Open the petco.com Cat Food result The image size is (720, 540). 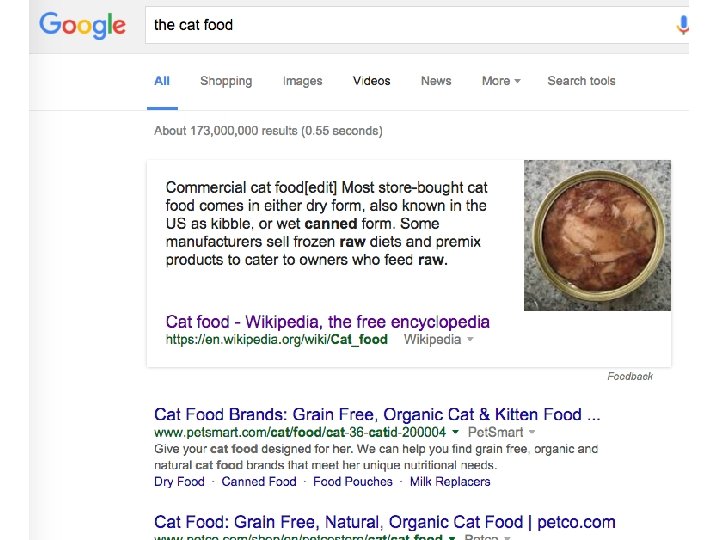(x=385, y=522)
